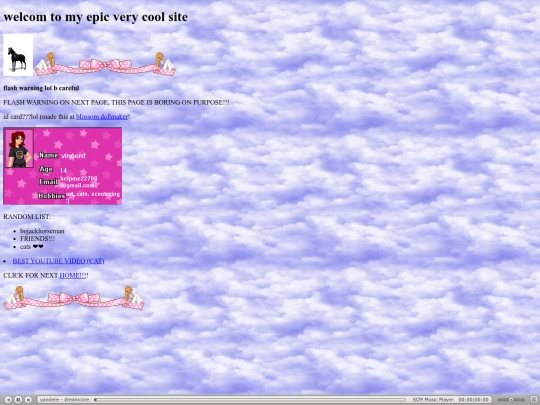Open the BEST YOUTUBE VIDEO (CAT) link
The image size is (540, 405).
pyautogui.click(x=58, y=261)
